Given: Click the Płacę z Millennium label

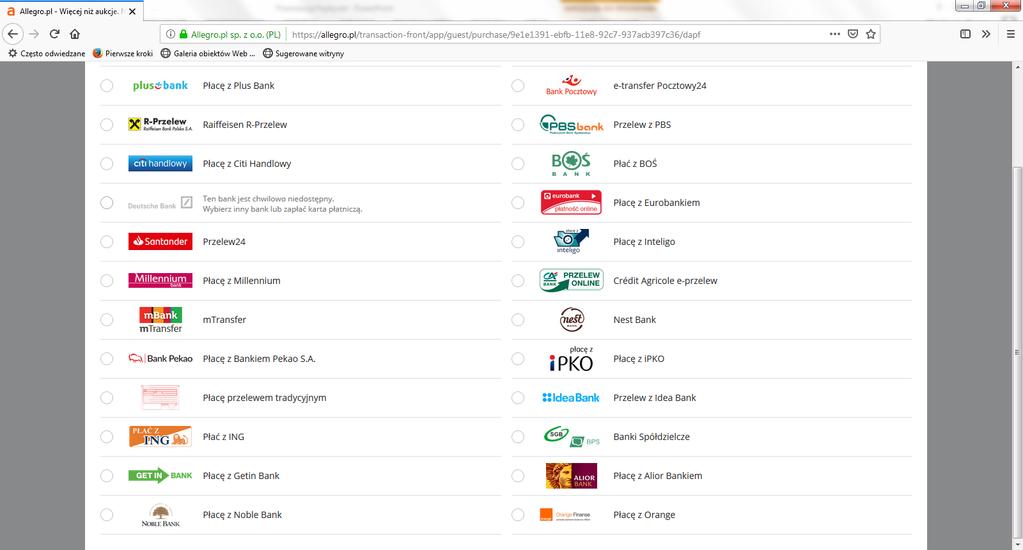Looking at the screenshot, I should (241, 281).
